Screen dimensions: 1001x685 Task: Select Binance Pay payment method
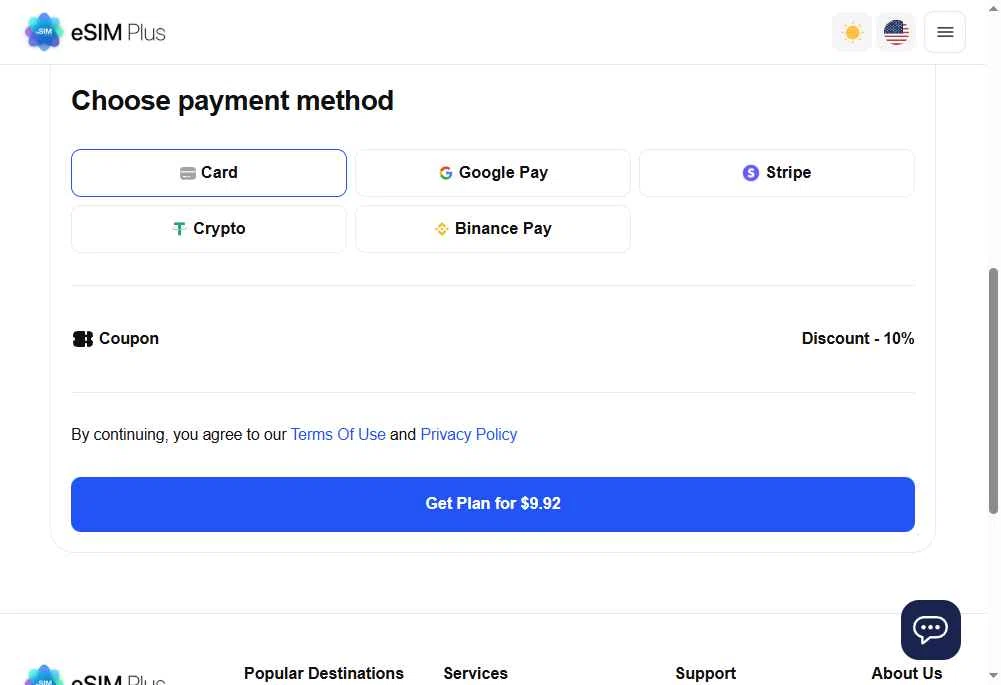pyautogui.click(x=493, y=229)
